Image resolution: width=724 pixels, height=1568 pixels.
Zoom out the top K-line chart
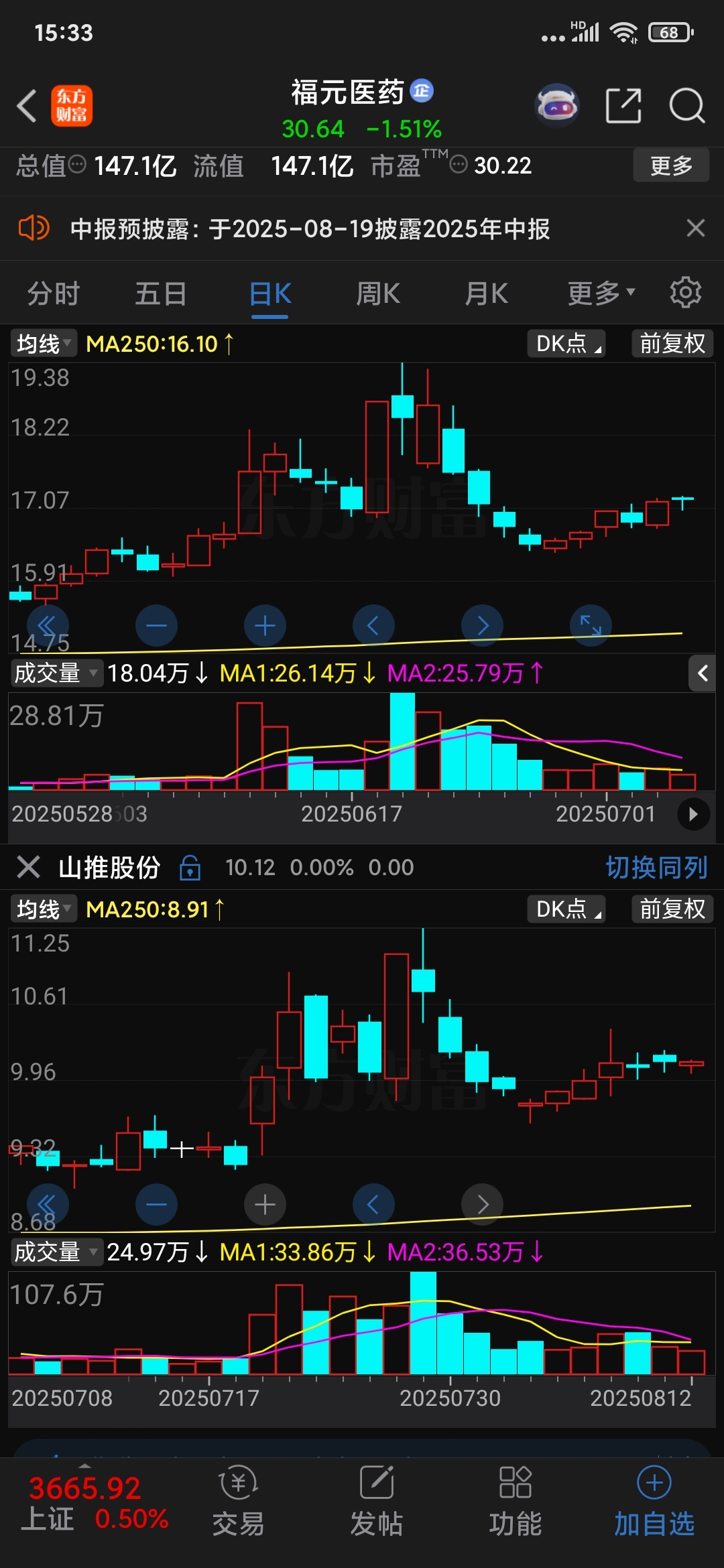tap(156, 626)
